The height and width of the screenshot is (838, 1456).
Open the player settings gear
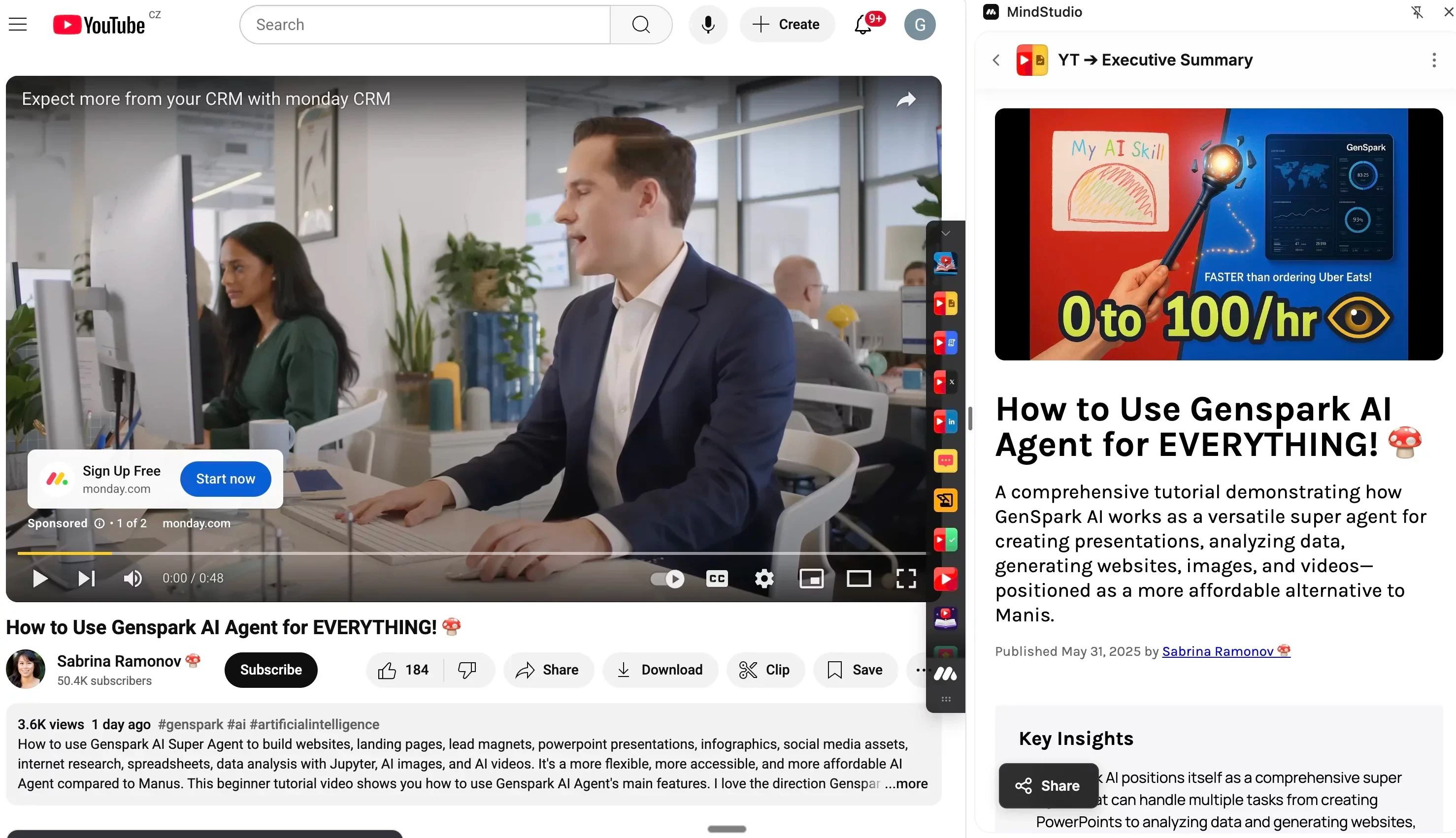[x=764, y=579]
